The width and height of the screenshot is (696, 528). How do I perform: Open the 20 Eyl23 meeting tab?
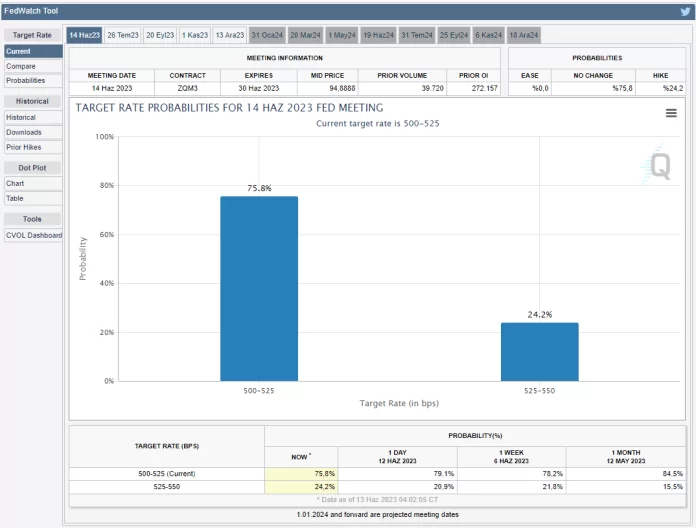click(161, 35)
